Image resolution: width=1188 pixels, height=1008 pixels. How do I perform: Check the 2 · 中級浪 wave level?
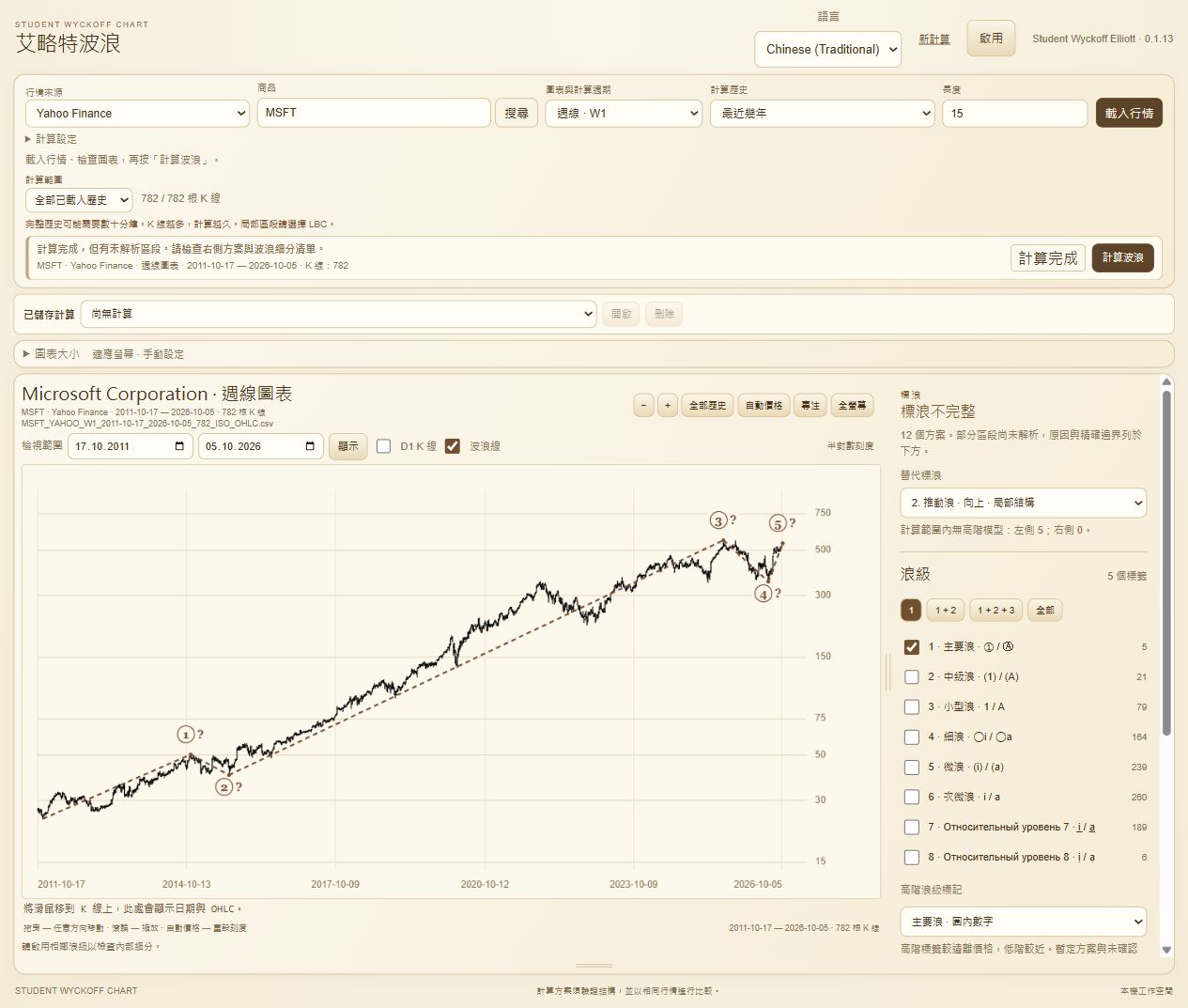[911, 676]
